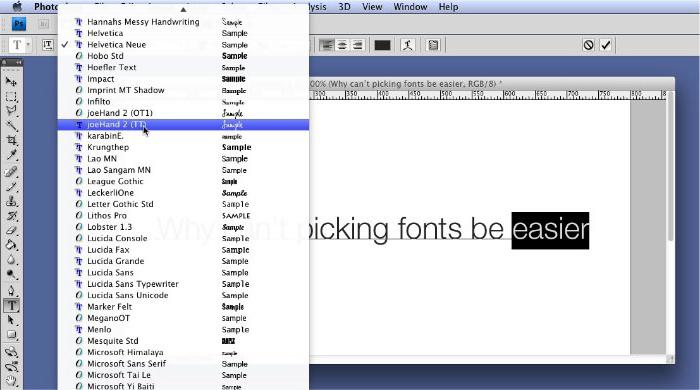Open the View menu
Viewport: 700px width, 390px height.
372,7
